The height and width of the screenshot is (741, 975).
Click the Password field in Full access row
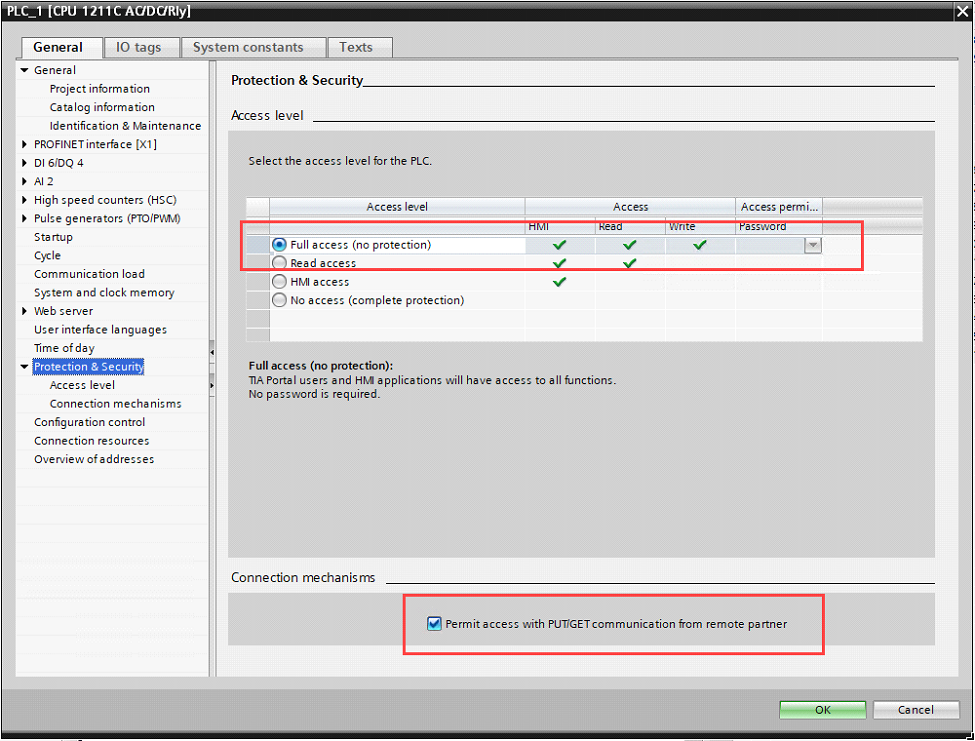click(x=770, y=245)
